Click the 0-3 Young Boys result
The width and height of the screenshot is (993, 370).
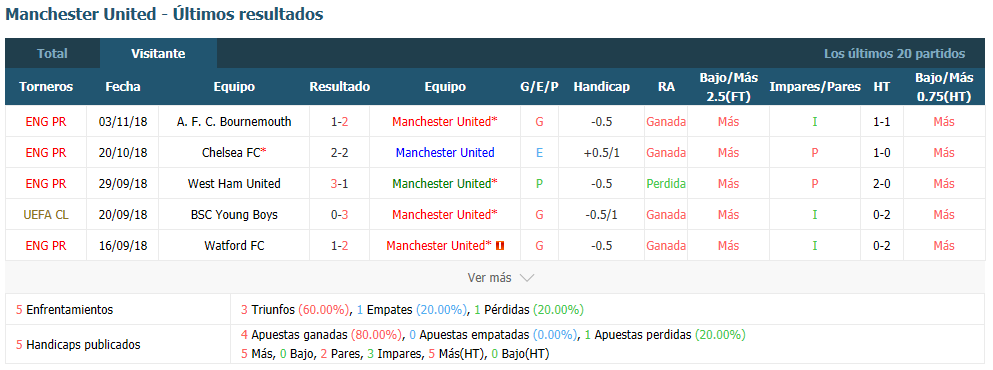339,215
